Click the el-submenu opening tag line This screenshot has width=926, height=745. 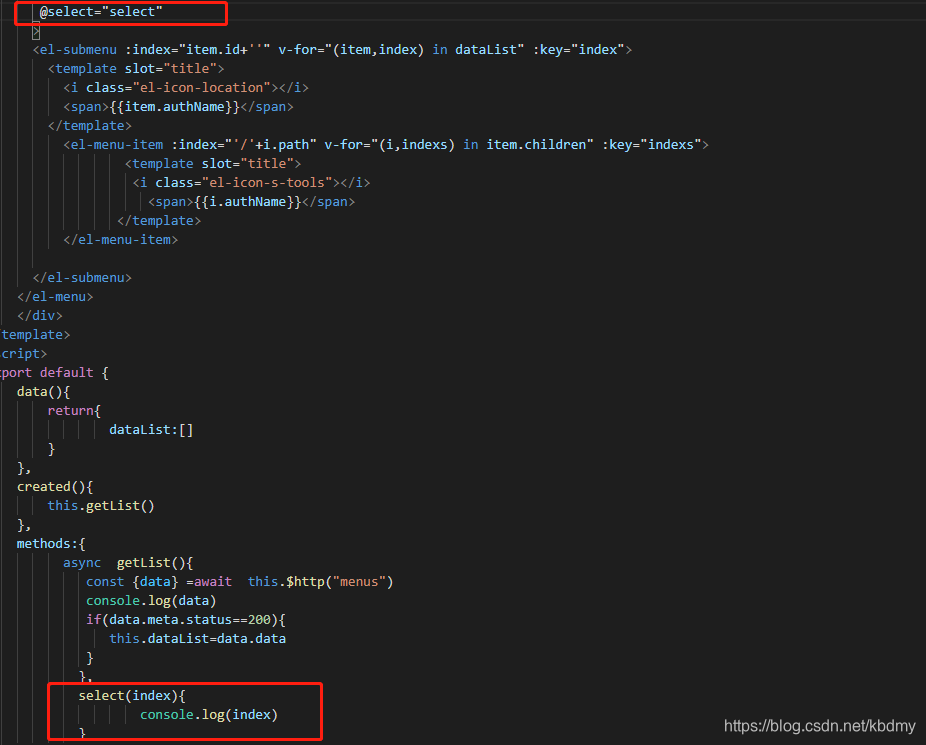click(332, 50)
